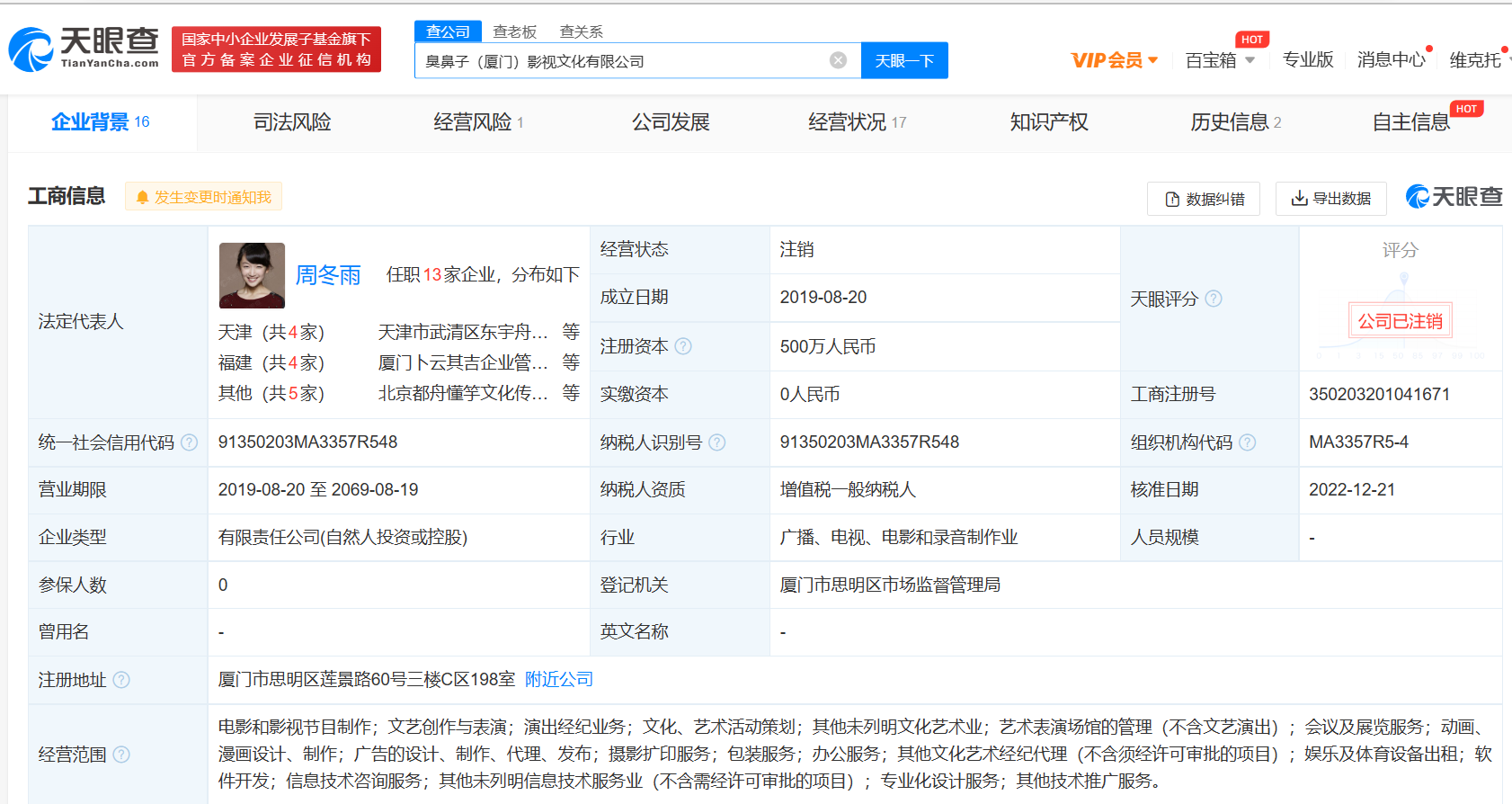
Task: Select the 查老板 search tab
Action: coord(514,31)
